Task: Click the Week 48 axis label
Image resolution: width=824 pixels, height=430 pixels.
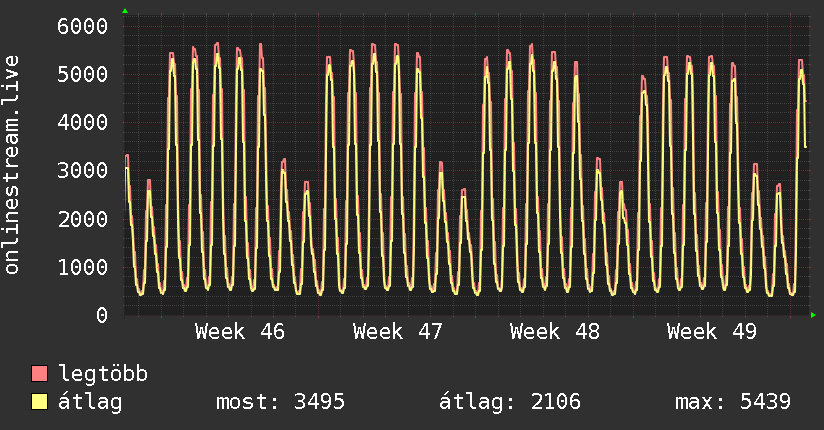Action: pyautogui.click(x=554, y=331)
